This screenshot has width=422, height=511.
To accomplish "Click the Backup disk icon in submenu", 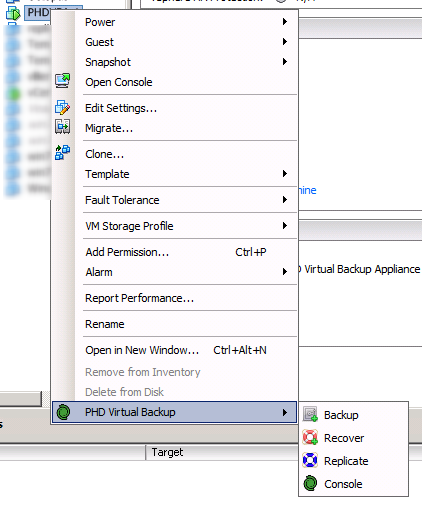I will 310,414.
